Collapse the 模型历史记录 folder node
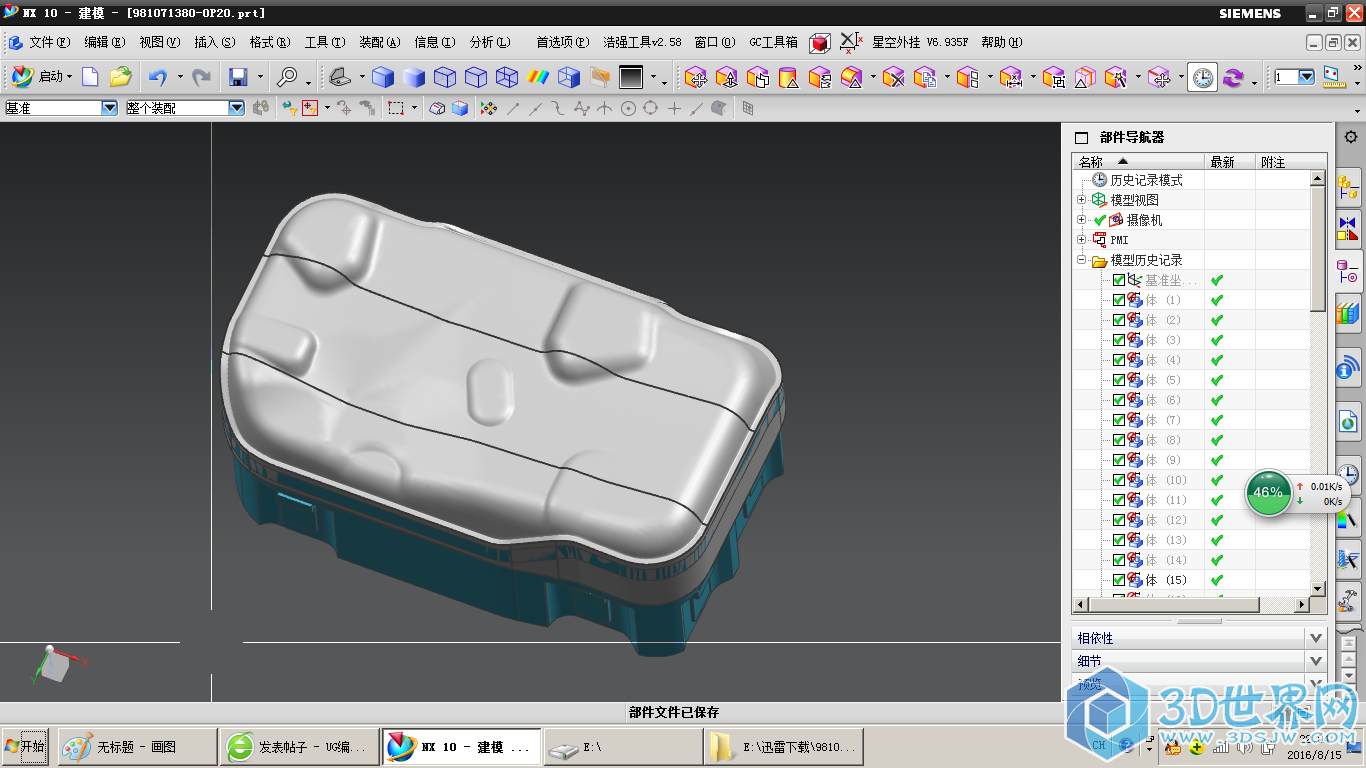The width and height of the screenshot is (1366, 768). click(1081, 260)
